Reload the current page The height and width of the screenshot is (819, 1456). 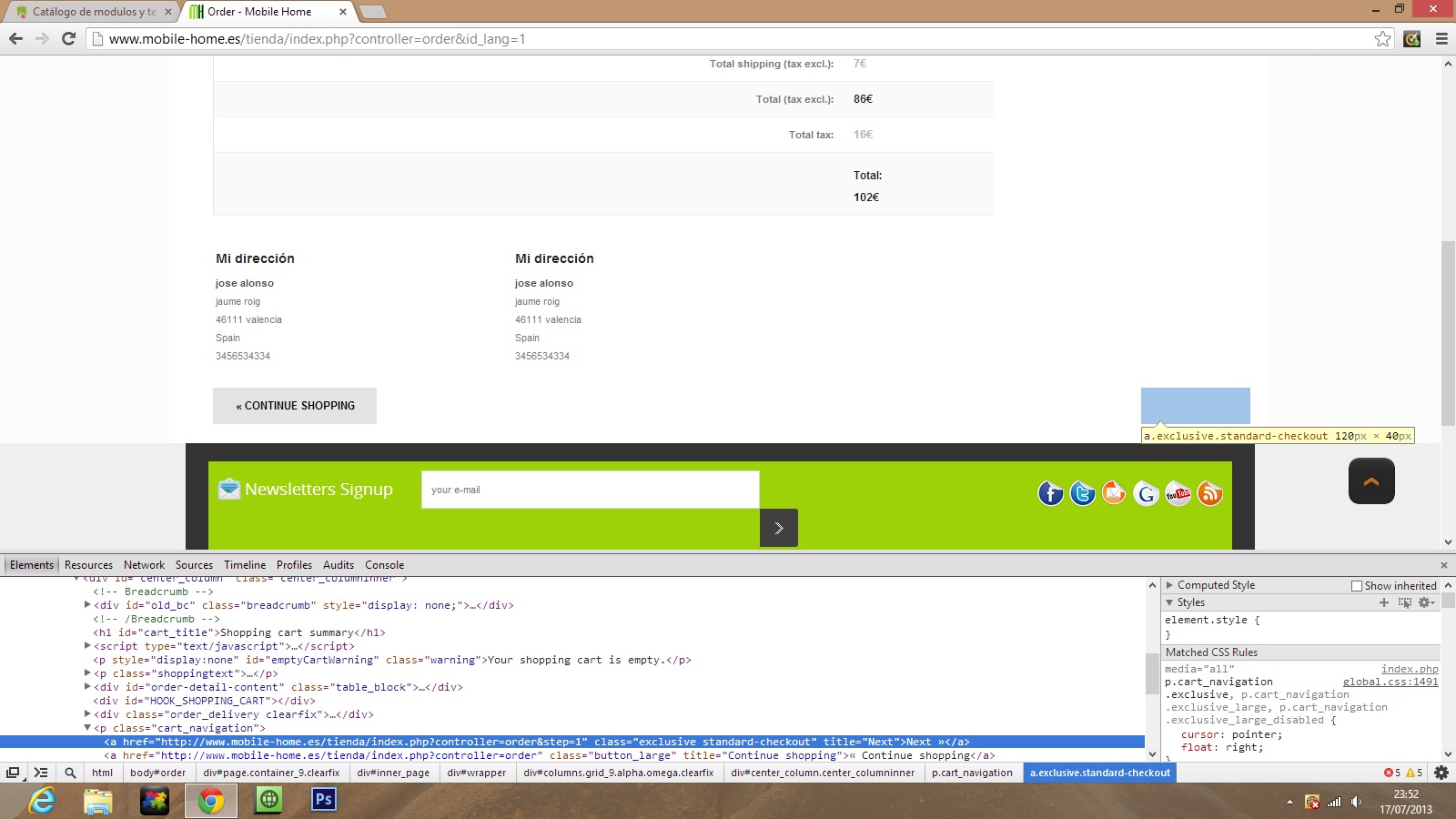(x=68, y=38)
